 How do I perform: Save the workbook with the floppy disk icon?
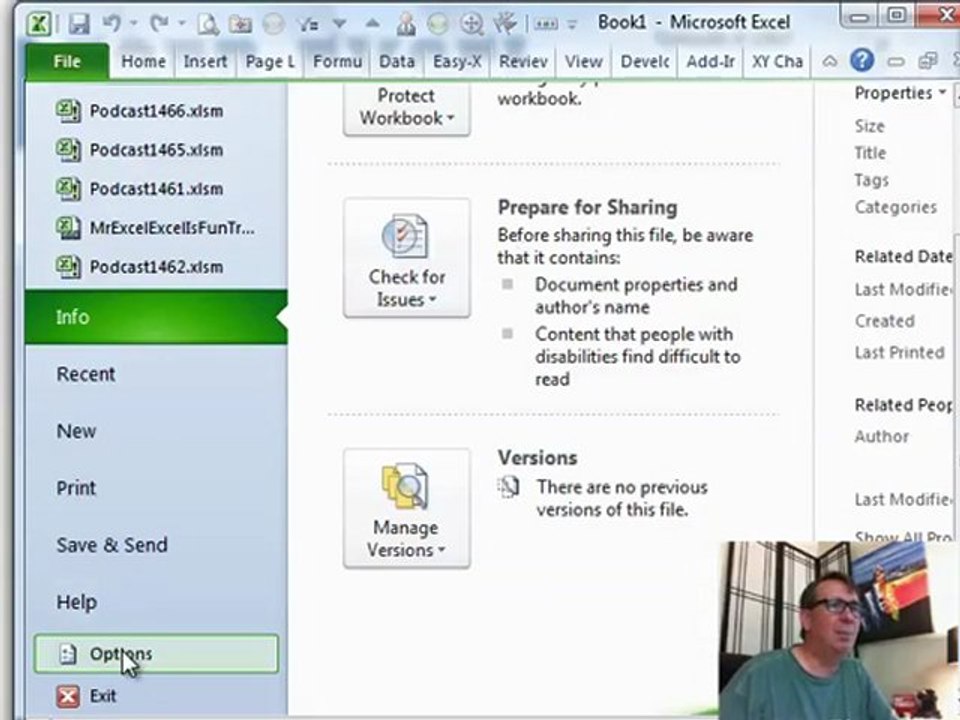tap(79, 24)
